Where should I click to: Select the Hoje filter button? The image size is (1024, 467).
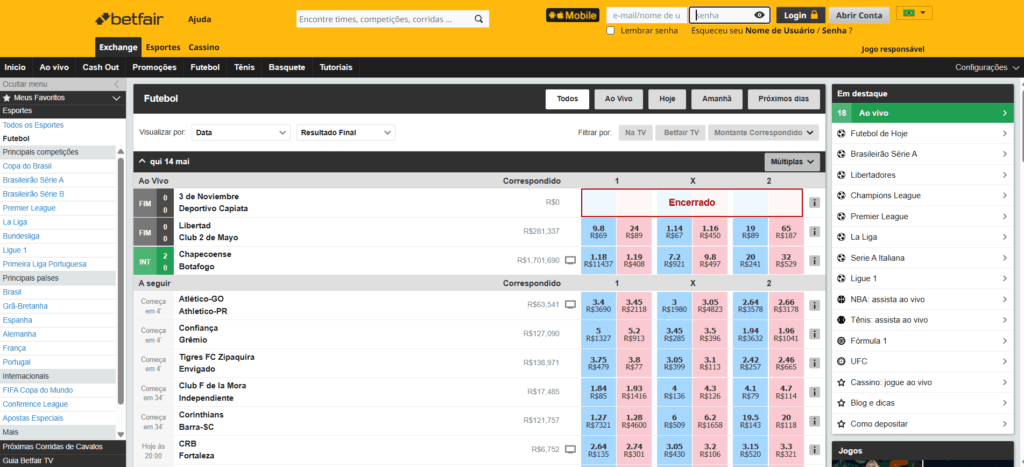pyautogui.click(x=667, y=99)
